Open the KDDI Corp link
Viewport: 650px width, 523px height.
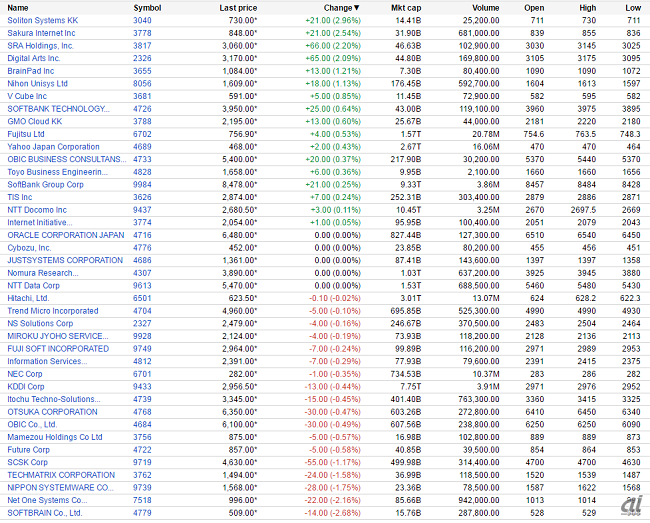click(26, 387)
